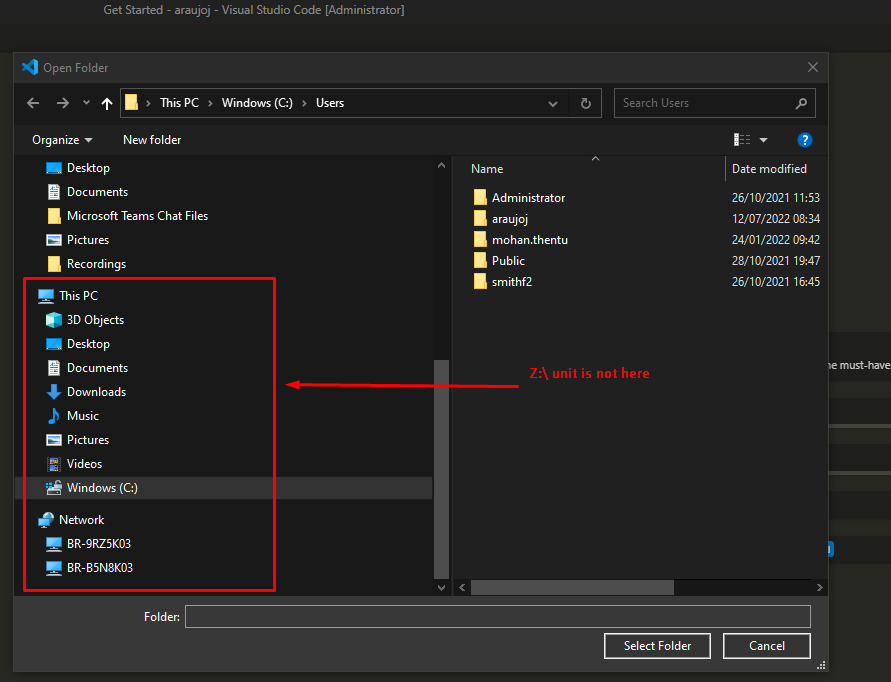
Task: Select the Administrator folder
Action: tap(528, 198)
